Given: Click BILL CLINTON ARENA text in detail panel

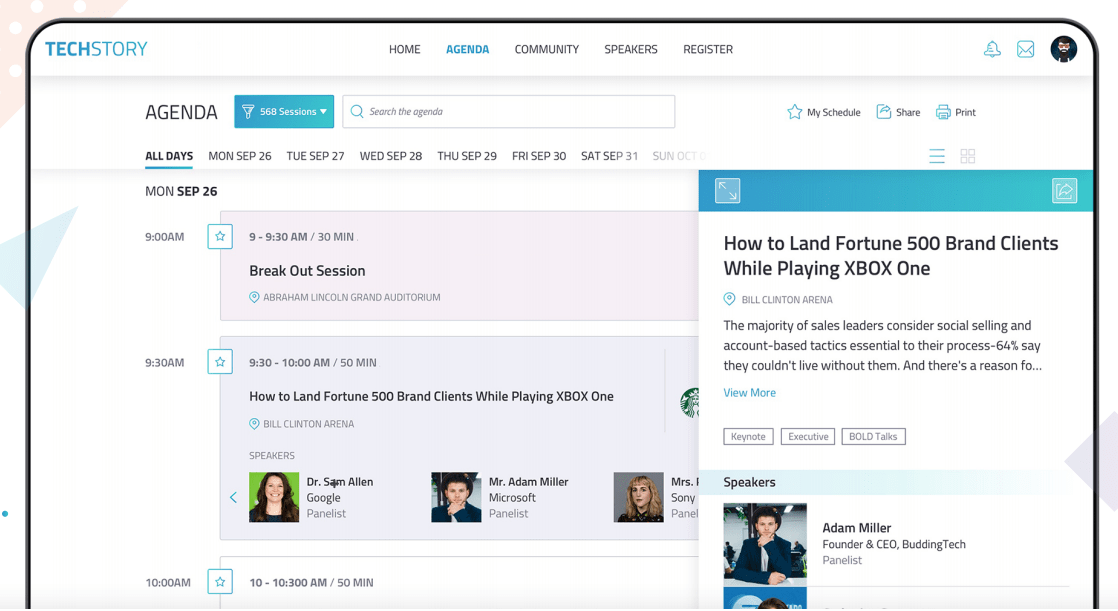Looking at the screenshot, I should coord(787,299).
